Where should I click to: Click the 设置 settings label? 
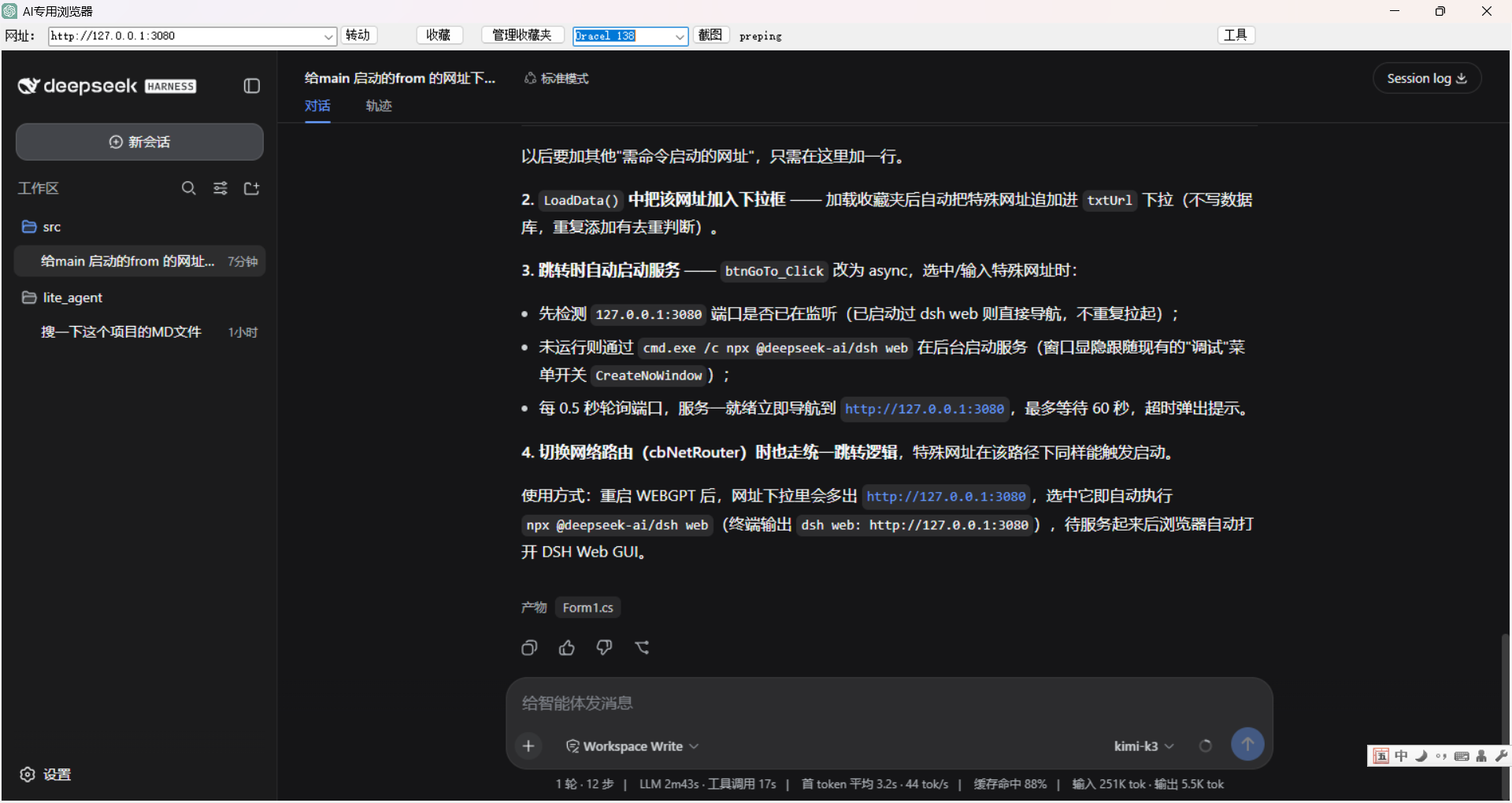(57, 775)
